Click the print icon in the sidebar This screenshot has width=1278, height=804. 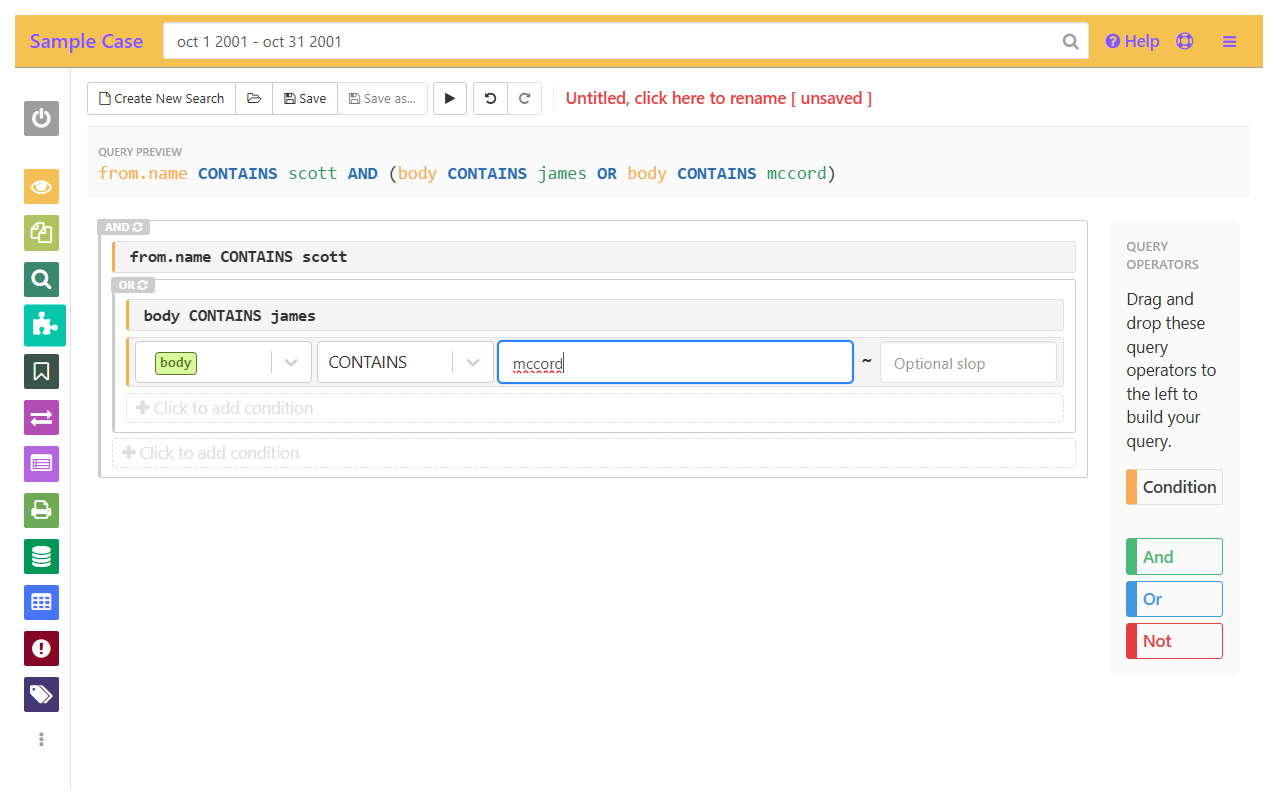[x=41, y=510]
